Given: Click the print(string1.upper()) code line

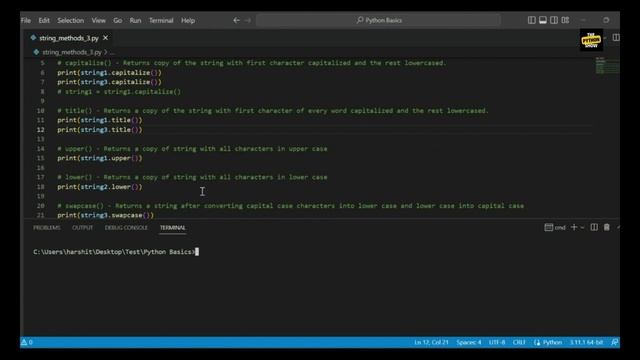Looking at the screenshot, I should point(100,158).
